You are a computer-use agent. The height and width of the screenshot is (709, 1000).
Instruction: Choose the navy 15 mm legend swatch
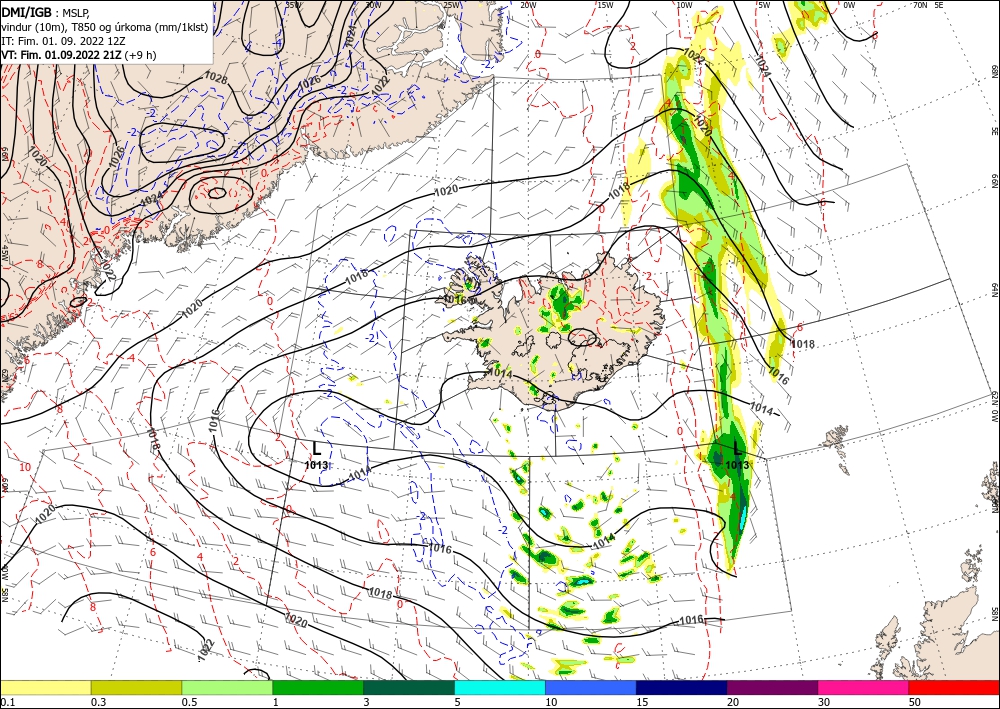click(x=682, y=687)
